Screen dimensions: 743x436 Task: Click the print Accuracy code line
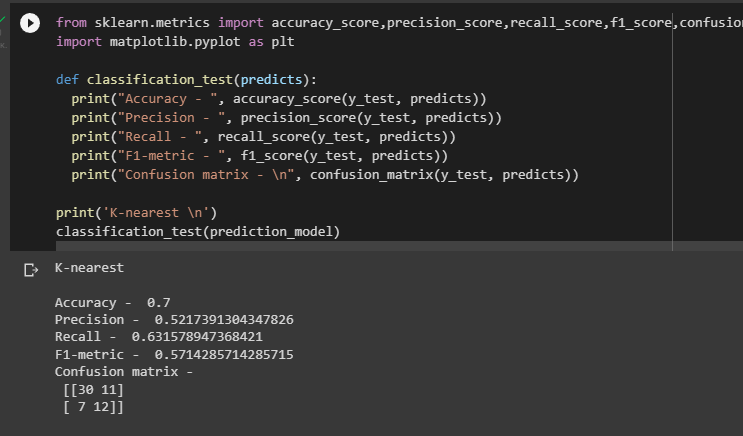point(279,99)
